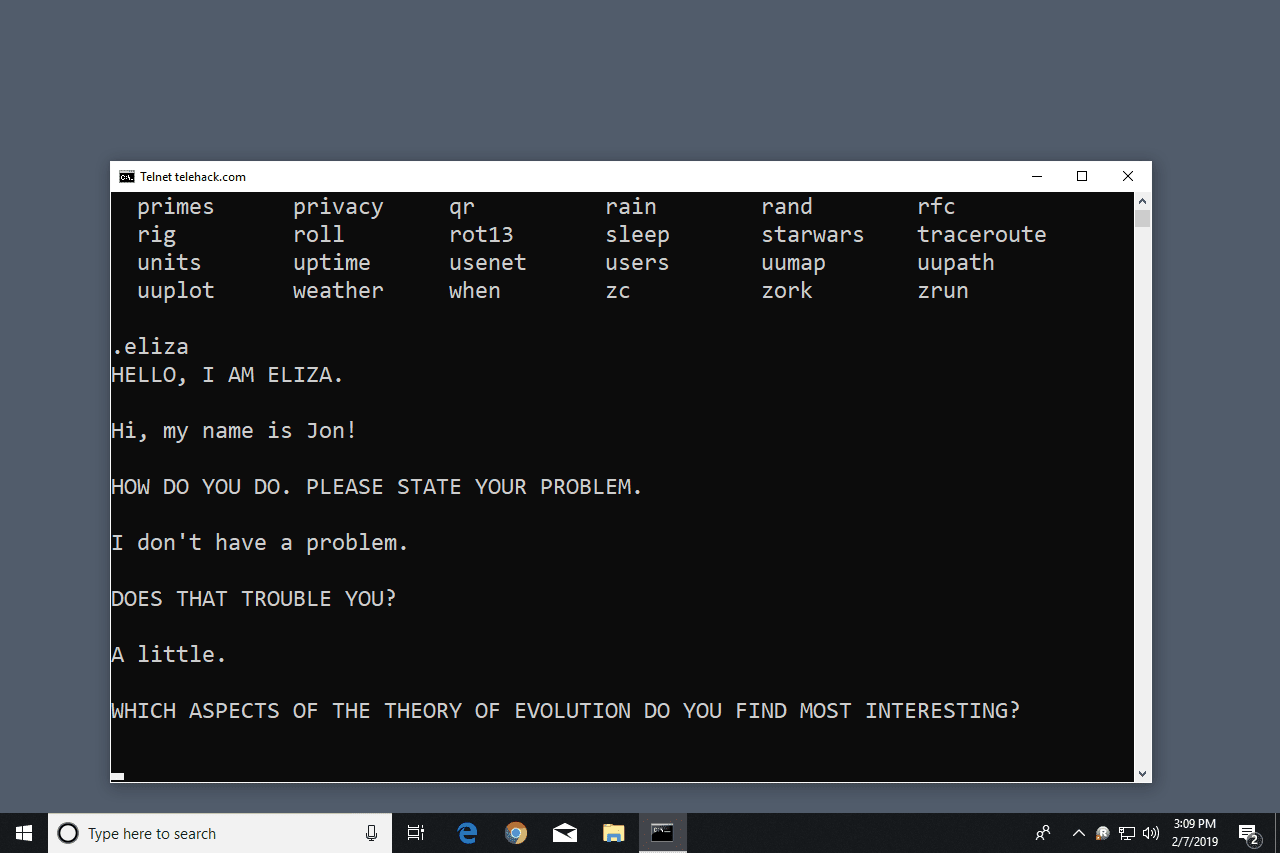Click the '.eliza' command line
This screenshot has height=853, width=1280.
[x=150, y=347]
